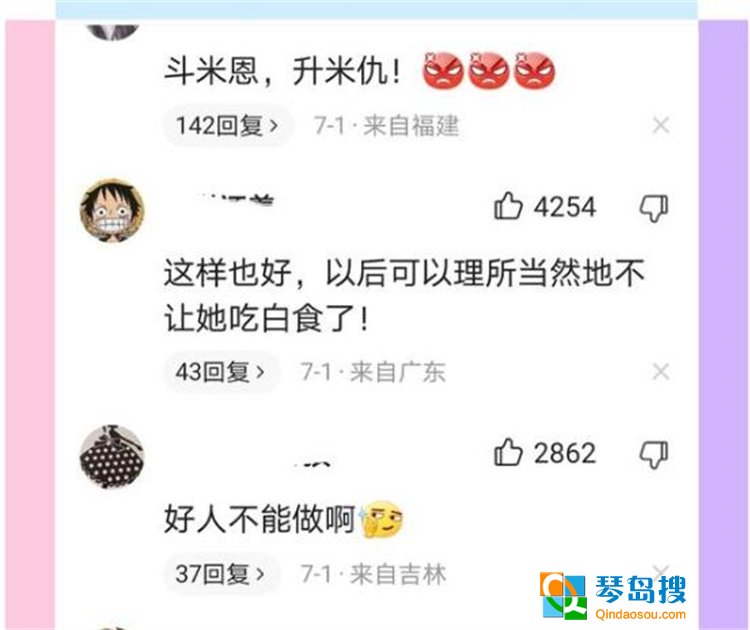Open the partially visible avatar at the top
750x630 pixels.
pyautogui.click(x=112, y=30)
